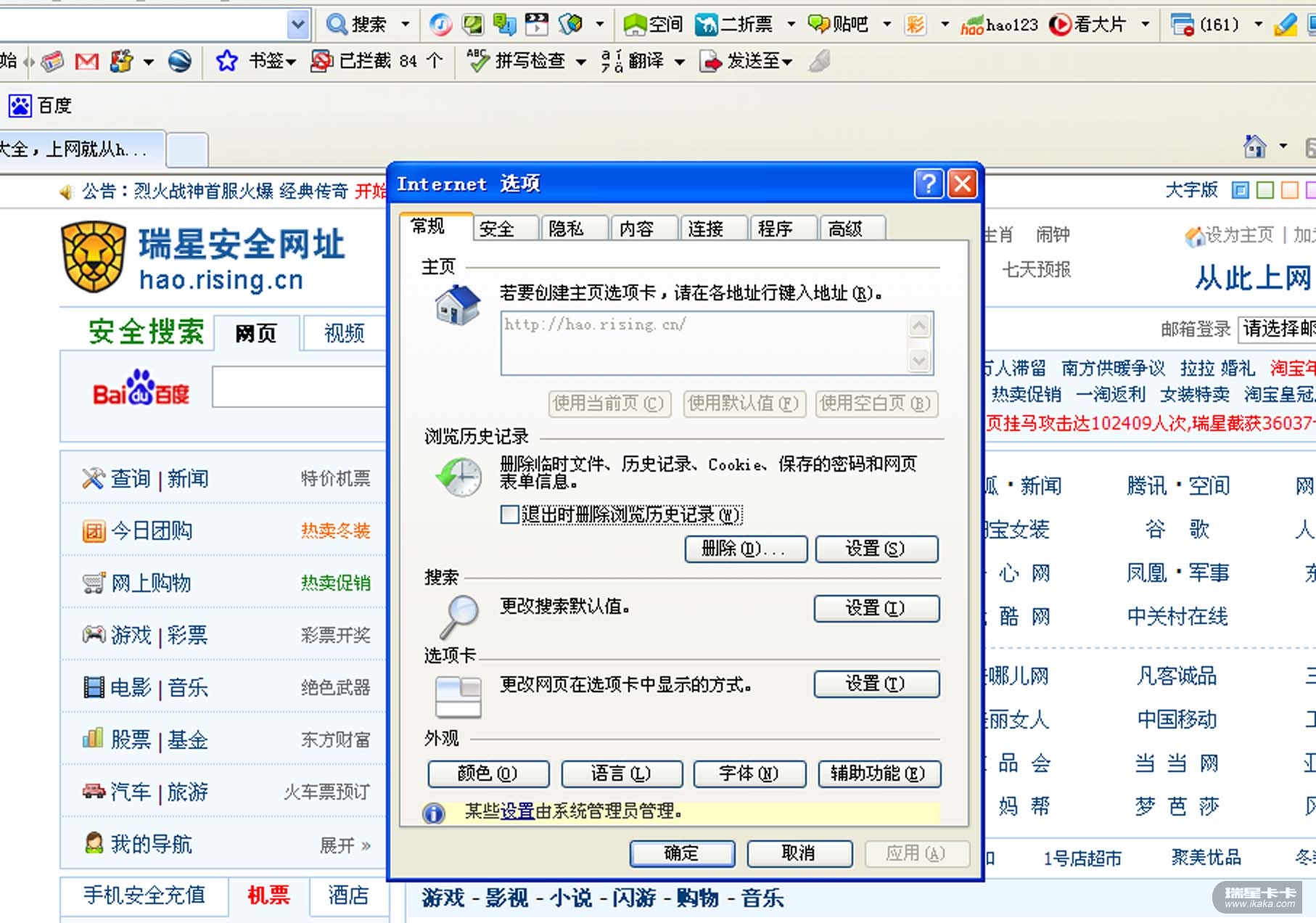Click the 删除(D)... button
Viewport: 1316px width, 923px height.
pos(746,549)
